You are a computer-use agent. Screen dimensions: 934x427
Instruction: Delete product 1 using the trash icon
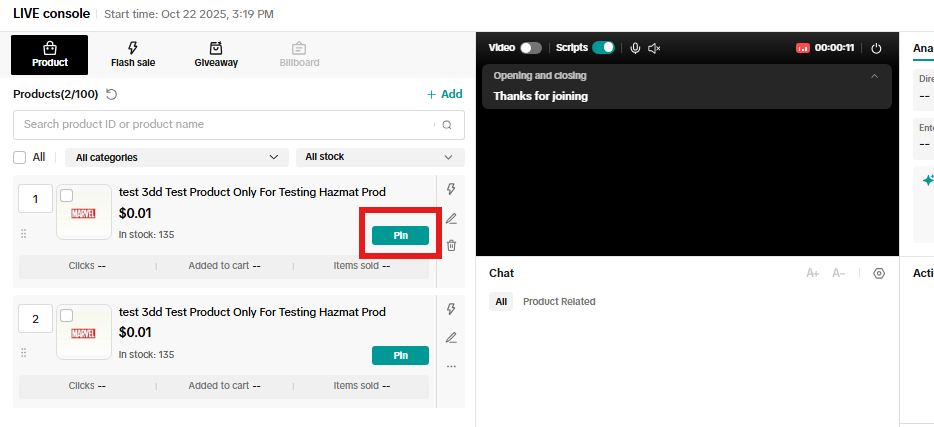(451, 245)
